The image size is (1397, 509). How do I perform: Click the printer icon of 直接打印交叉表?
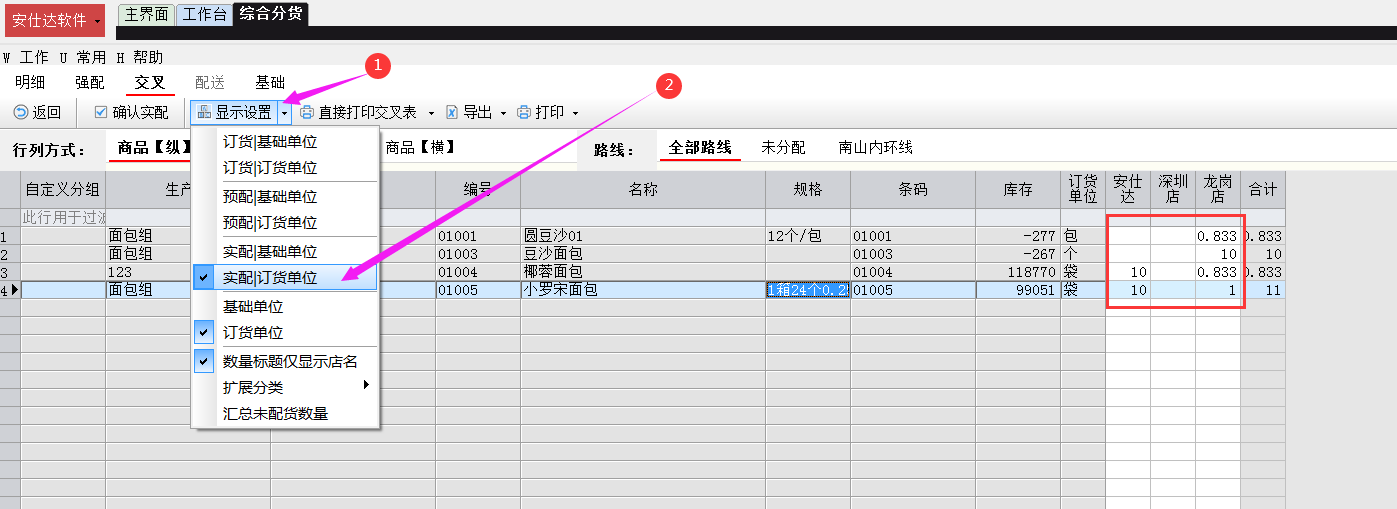[308, 113]
